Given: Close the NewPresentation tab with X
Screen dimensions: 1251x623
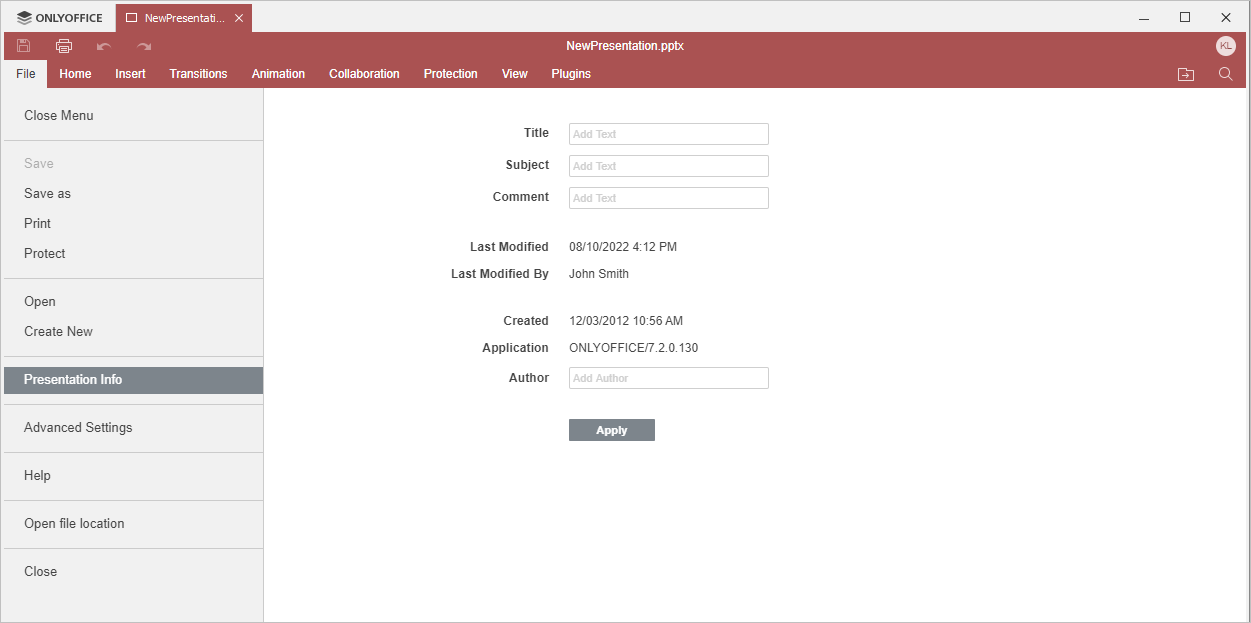Looking at the screenshot, I should (239, 18).
